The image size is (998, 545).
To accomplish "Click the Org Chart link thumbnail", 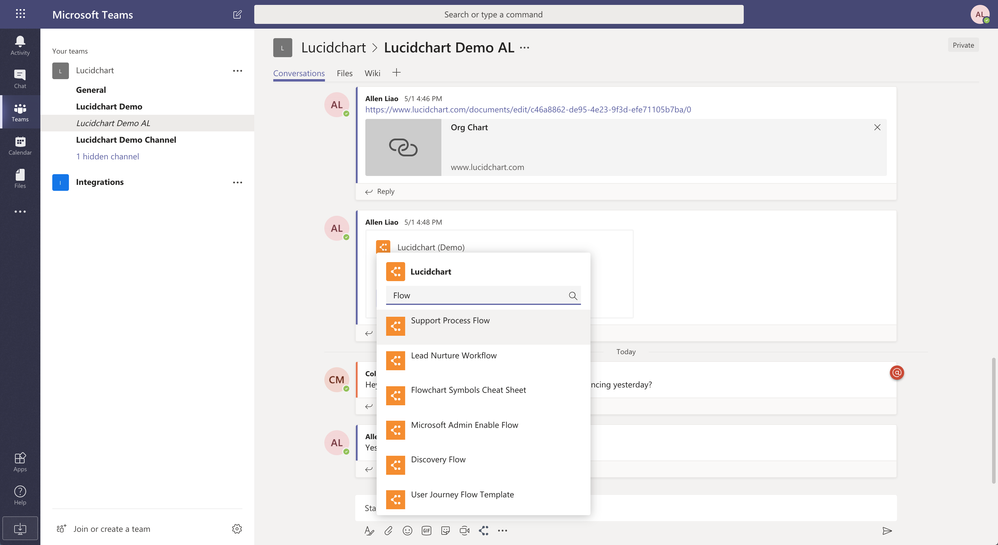I will click(x=403, y=147).
